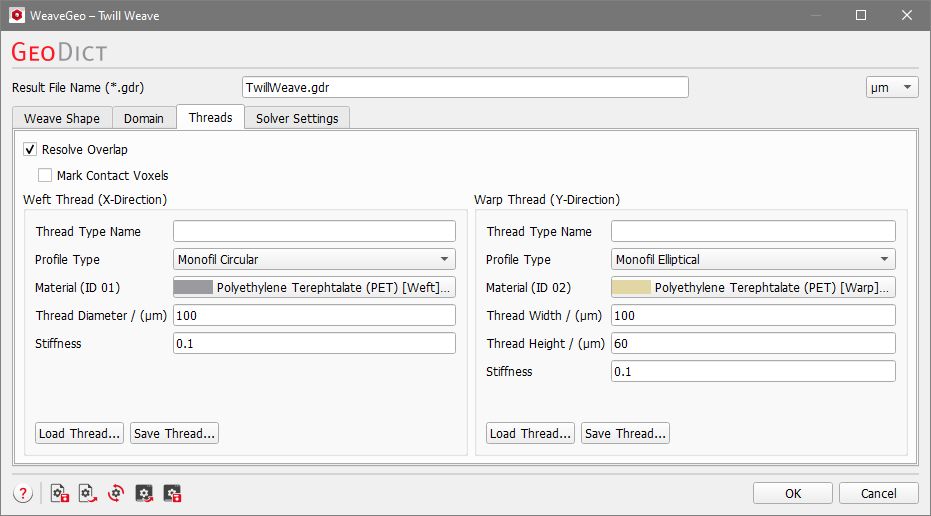Click Load Thread button for Weft thread
The image size is (931, 516).
click(x=80, y=433)
